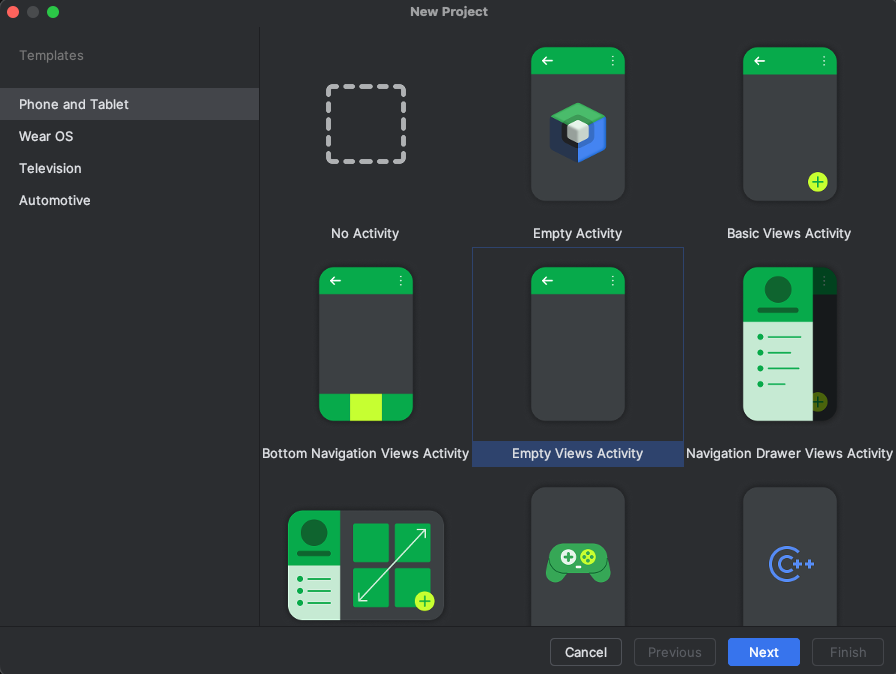This screenshot has height=674, width=896.
Task: Choose the Empty Activity Compose template icon
Action: tap(578, 124)
